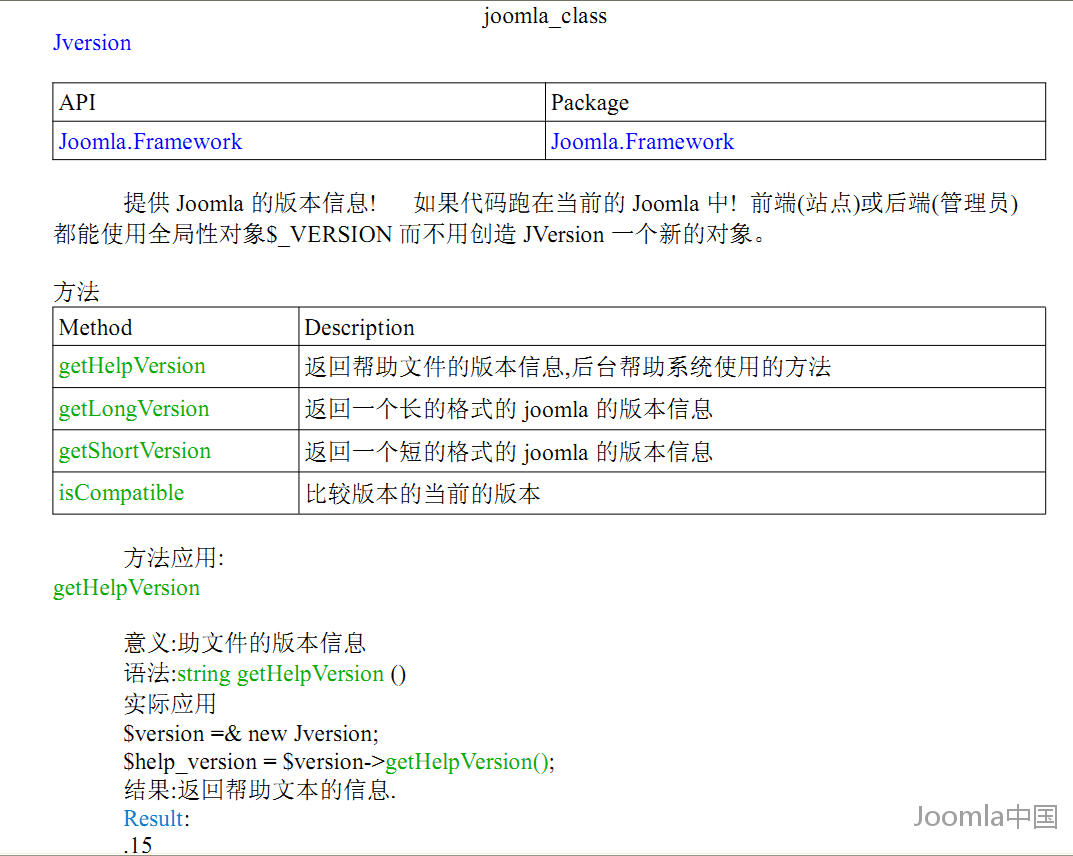Click the API table header cell
The width and height of the screenshot is (1073, 856).
click(299, 103)
